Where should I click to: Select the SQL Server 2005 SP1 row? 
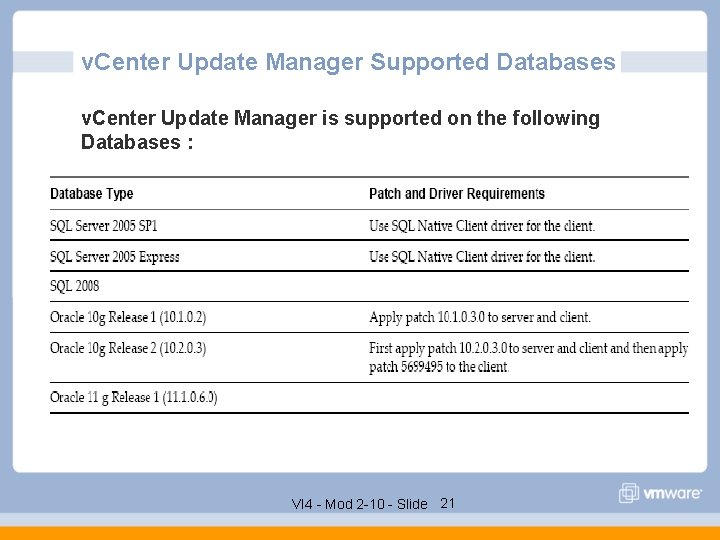tap(104, 226)
